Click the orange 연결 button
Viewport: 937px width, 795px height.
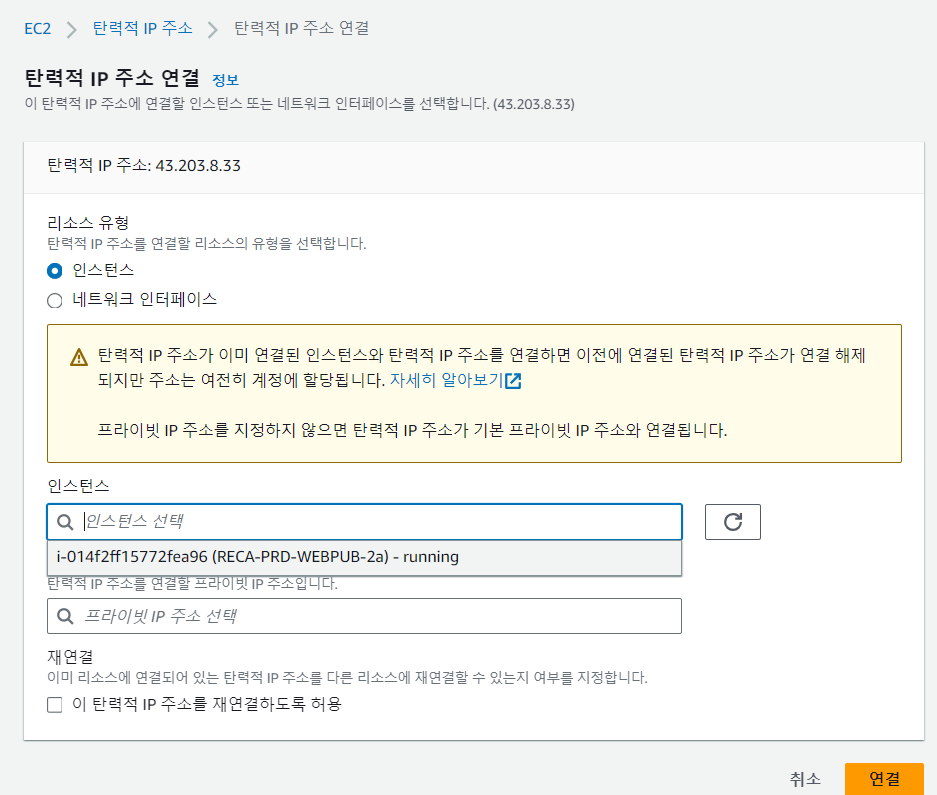pos(884,779)
